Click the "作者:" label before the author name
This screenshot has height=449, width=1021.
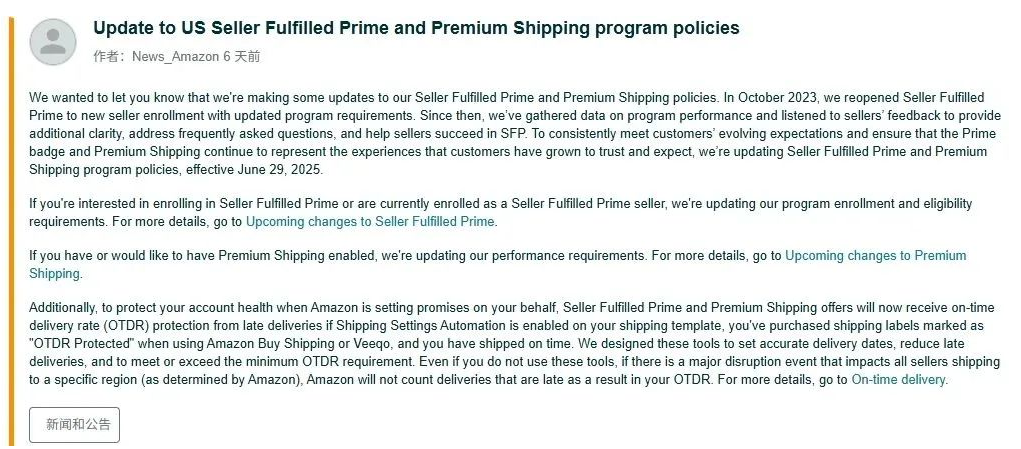(111, 57)
